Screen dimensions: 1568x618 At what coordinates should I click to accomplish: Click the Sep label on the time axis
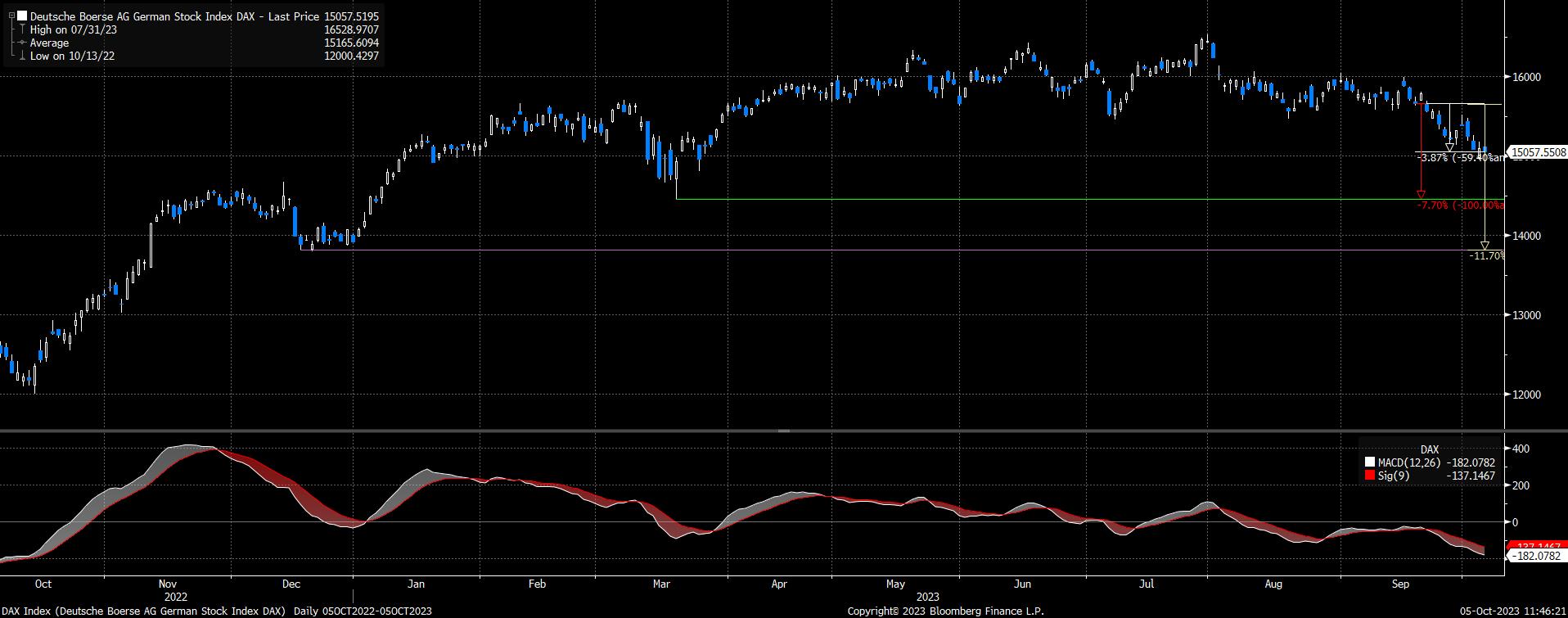(1401, 584)
